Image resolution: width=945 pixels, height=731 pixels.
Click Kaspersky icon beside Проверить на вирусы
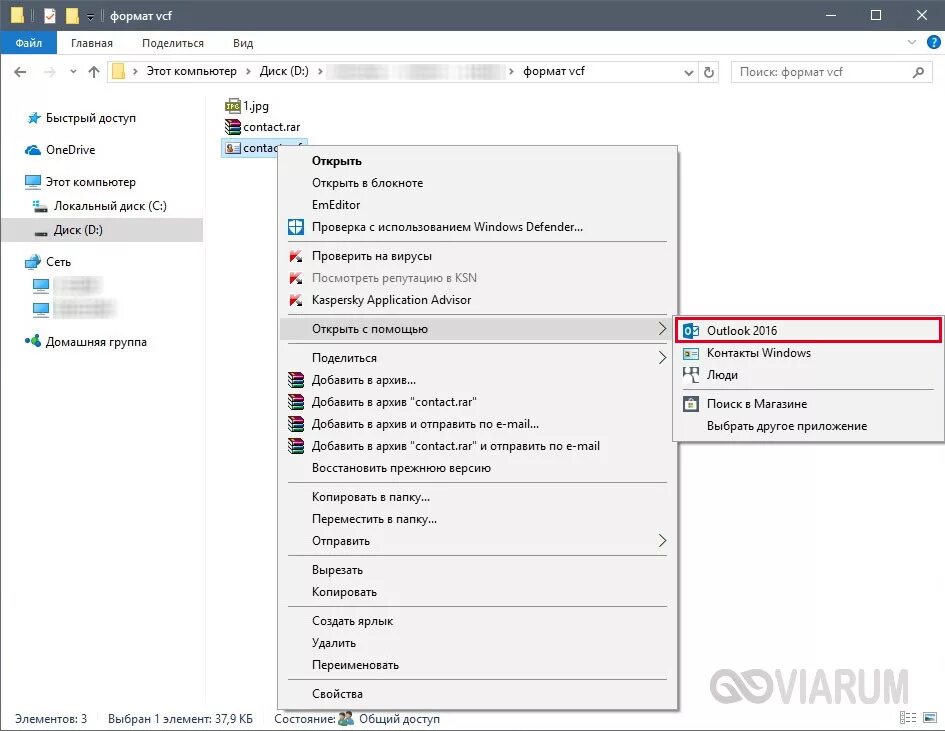[296, 256]
